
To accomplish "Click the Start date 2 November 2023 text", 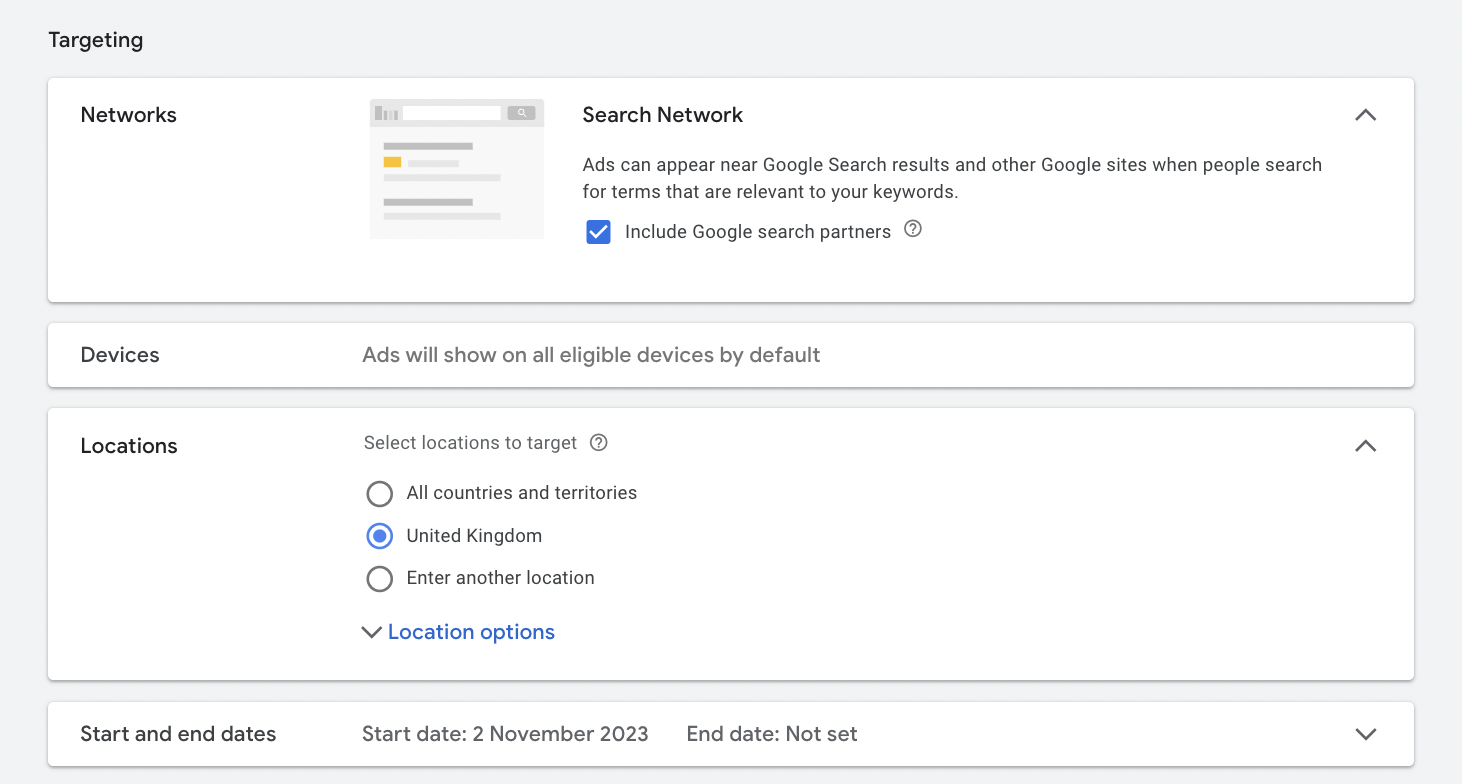I will point(505,734).
